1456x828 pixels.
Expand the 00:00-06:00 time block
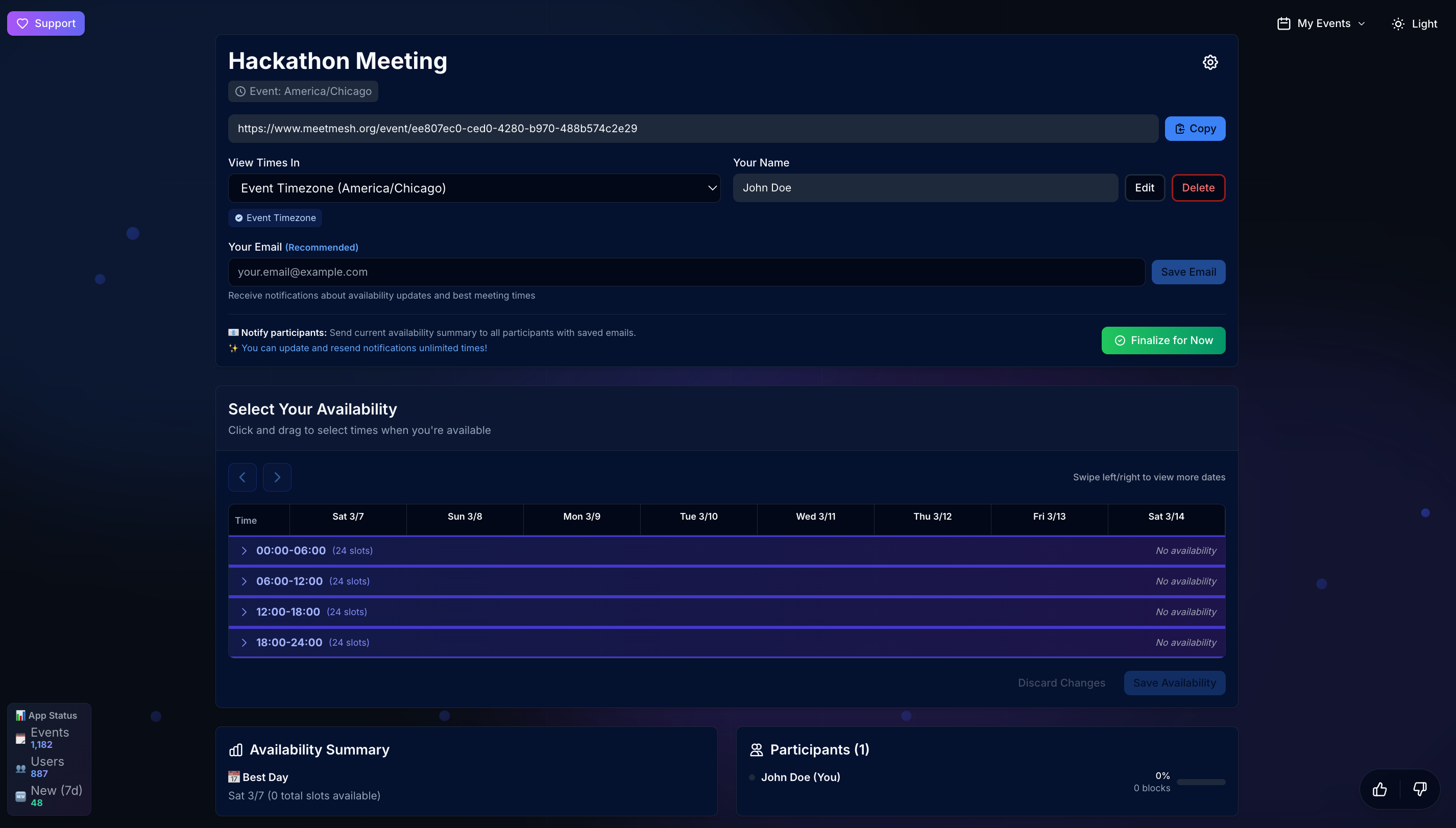(245, 550)
